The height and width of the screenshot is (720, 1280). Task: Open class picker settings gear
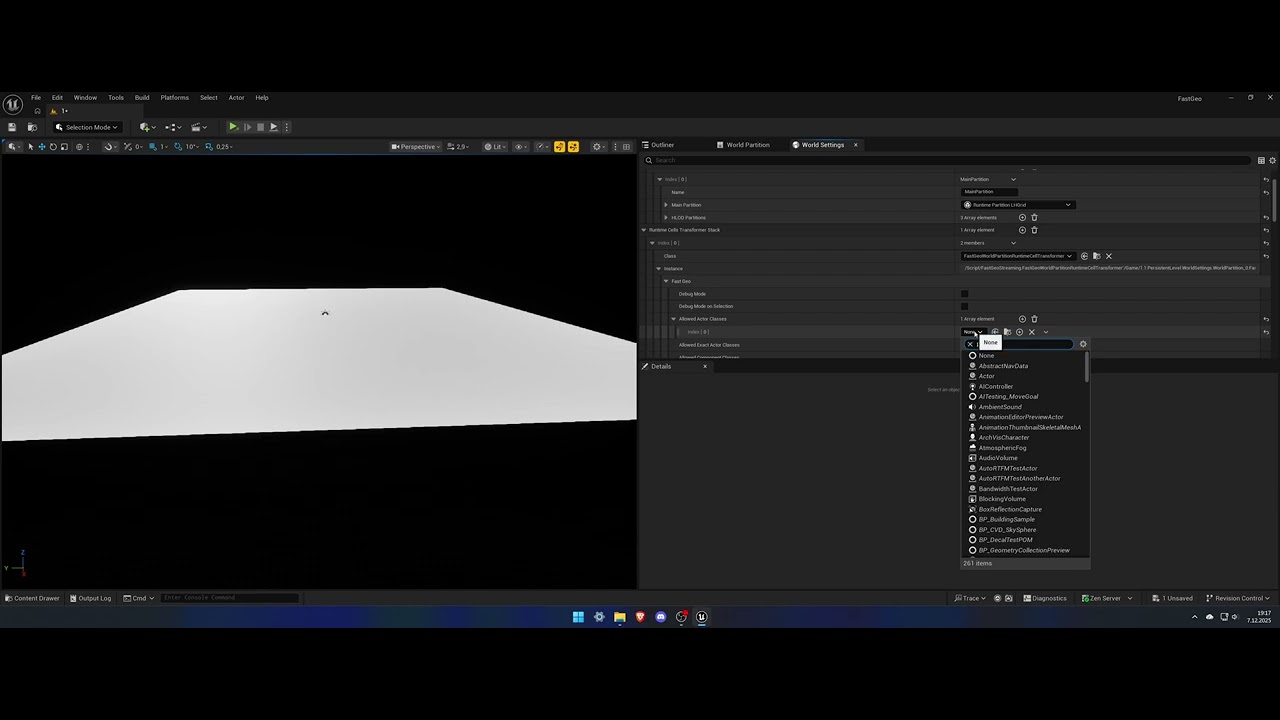pyautogui.click(x=1083, y=344)
